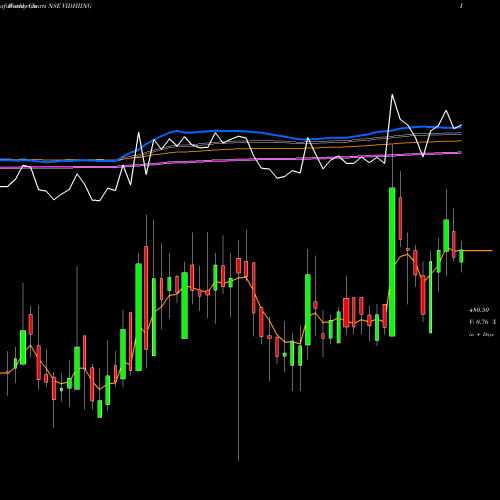Click the volume text 'V: 0.76 X'
This screenshot has height=500, width=500.
[482, 322]
